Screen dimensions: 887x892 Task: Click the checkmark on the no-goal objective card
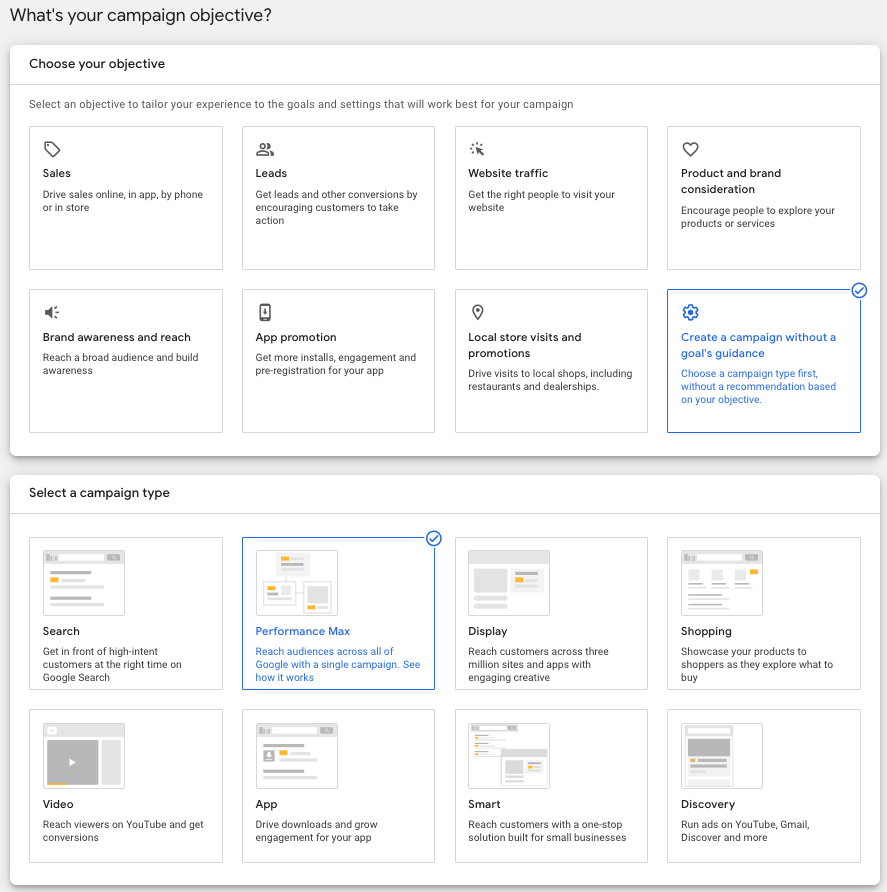click(x=859, y=291)
